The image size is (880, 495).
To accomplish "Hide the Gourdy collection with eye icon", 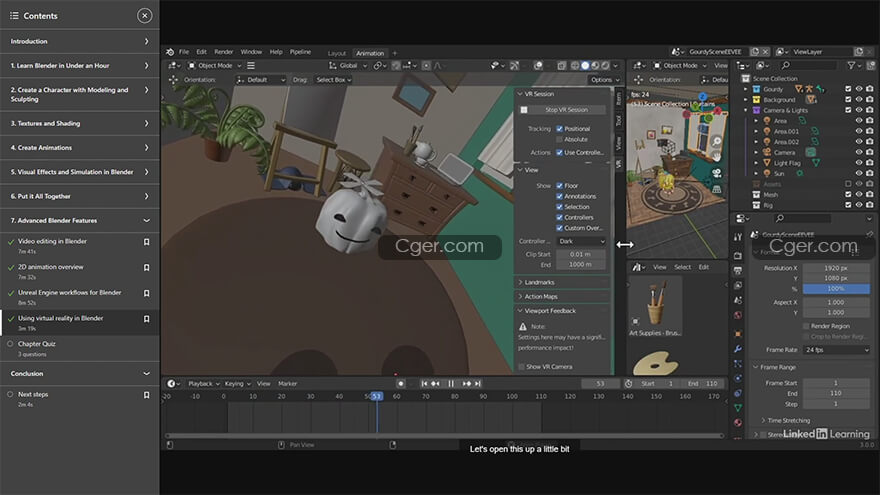I will (859, 89).
